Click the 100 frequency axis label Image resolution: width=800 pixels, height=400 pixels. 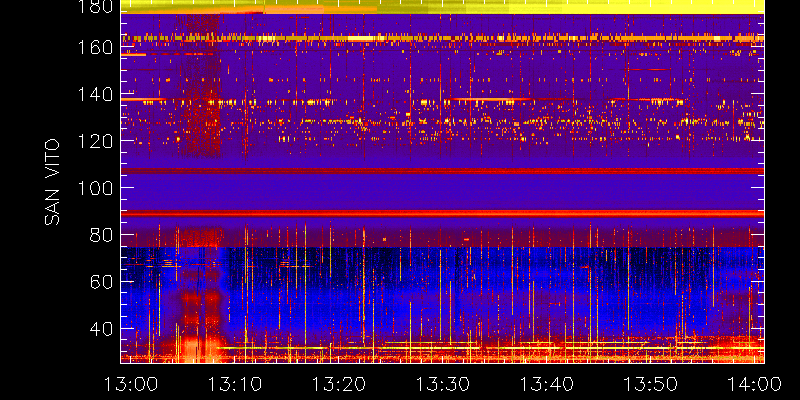coord(95,188)
